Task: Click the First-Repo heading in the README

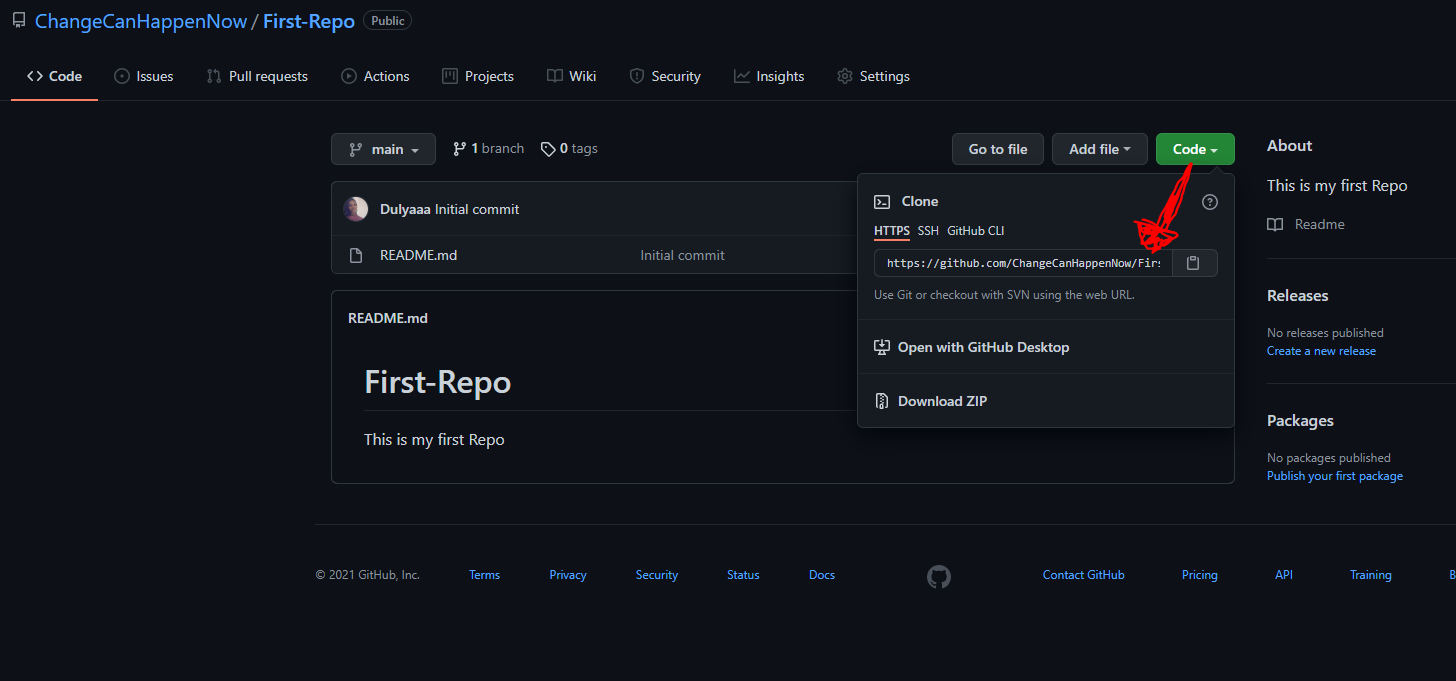Action: 437,382
